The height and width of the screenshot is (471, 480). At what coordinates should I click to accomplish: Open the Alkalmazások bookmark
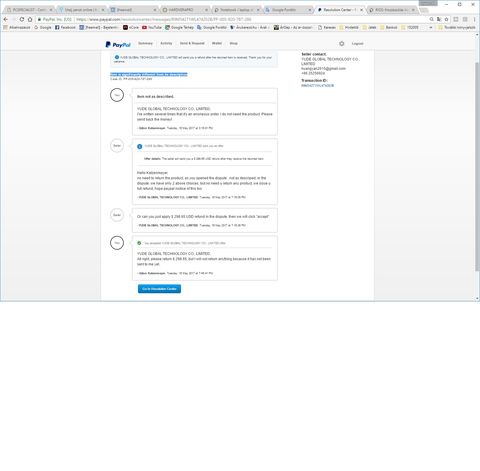pos(17,27)
